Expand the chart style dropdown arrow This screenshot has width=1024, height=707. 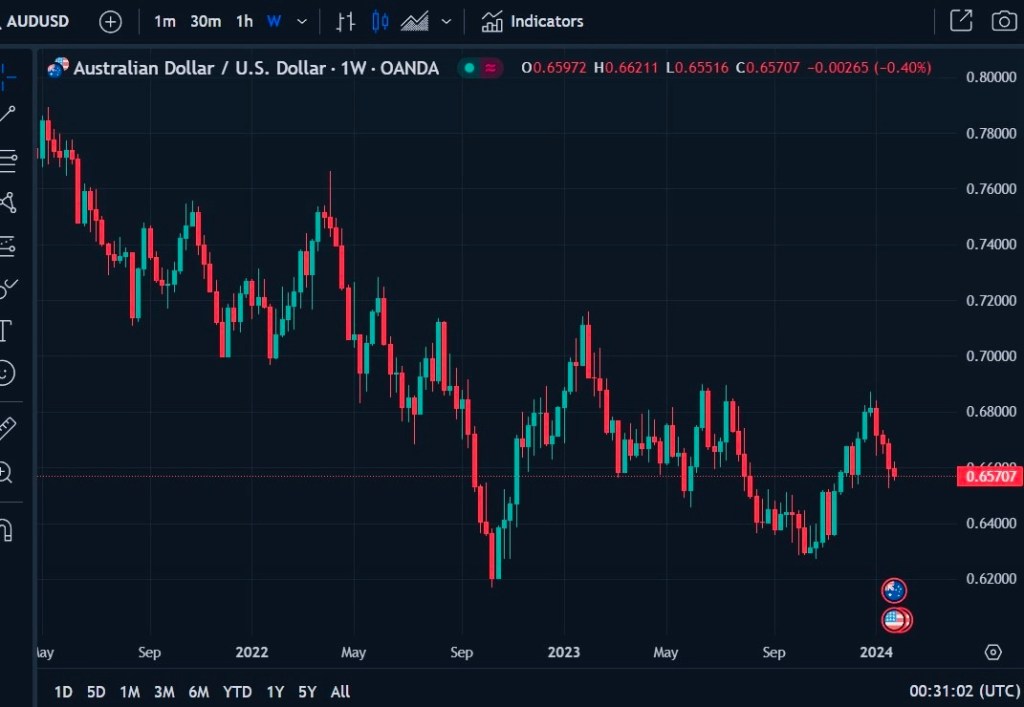(446, 21)
